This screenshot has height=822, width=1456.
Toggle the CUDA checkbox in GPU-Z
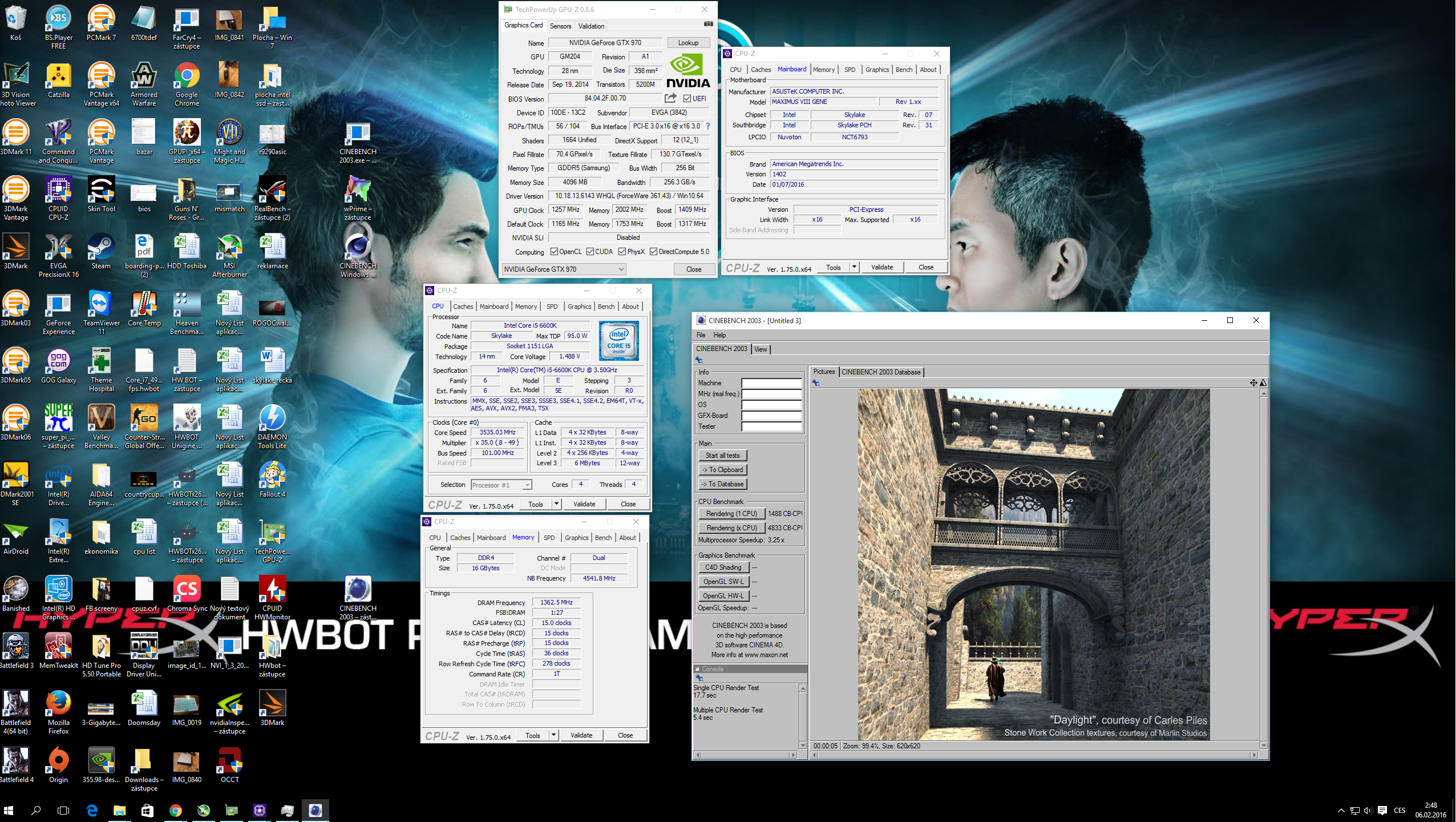tap(590, 252)
